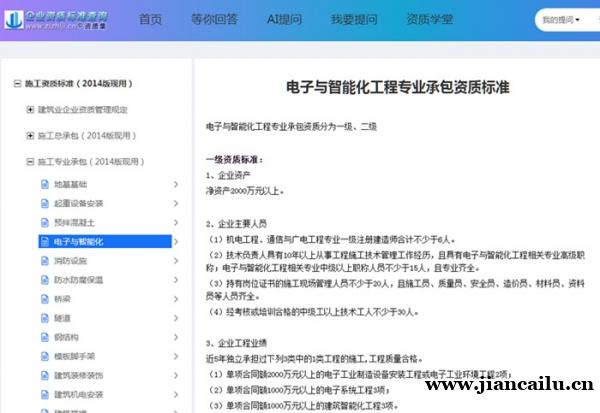This screenshot has width=600, height=413.
Task: Click the chevron arrow for 电子与智能化
Action: click(176, 242)
